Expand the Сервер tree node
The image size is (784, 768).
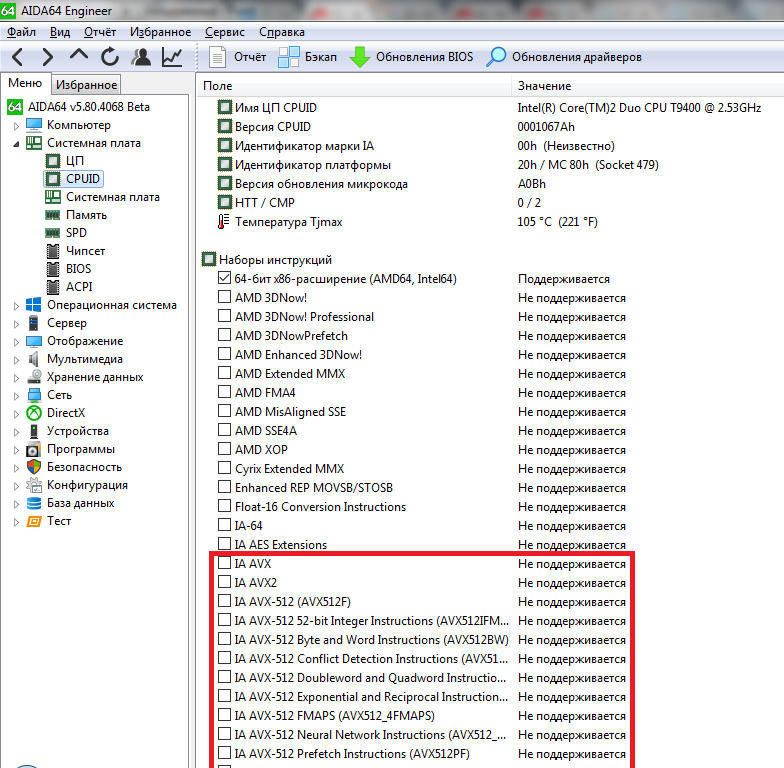click(16, 324)
